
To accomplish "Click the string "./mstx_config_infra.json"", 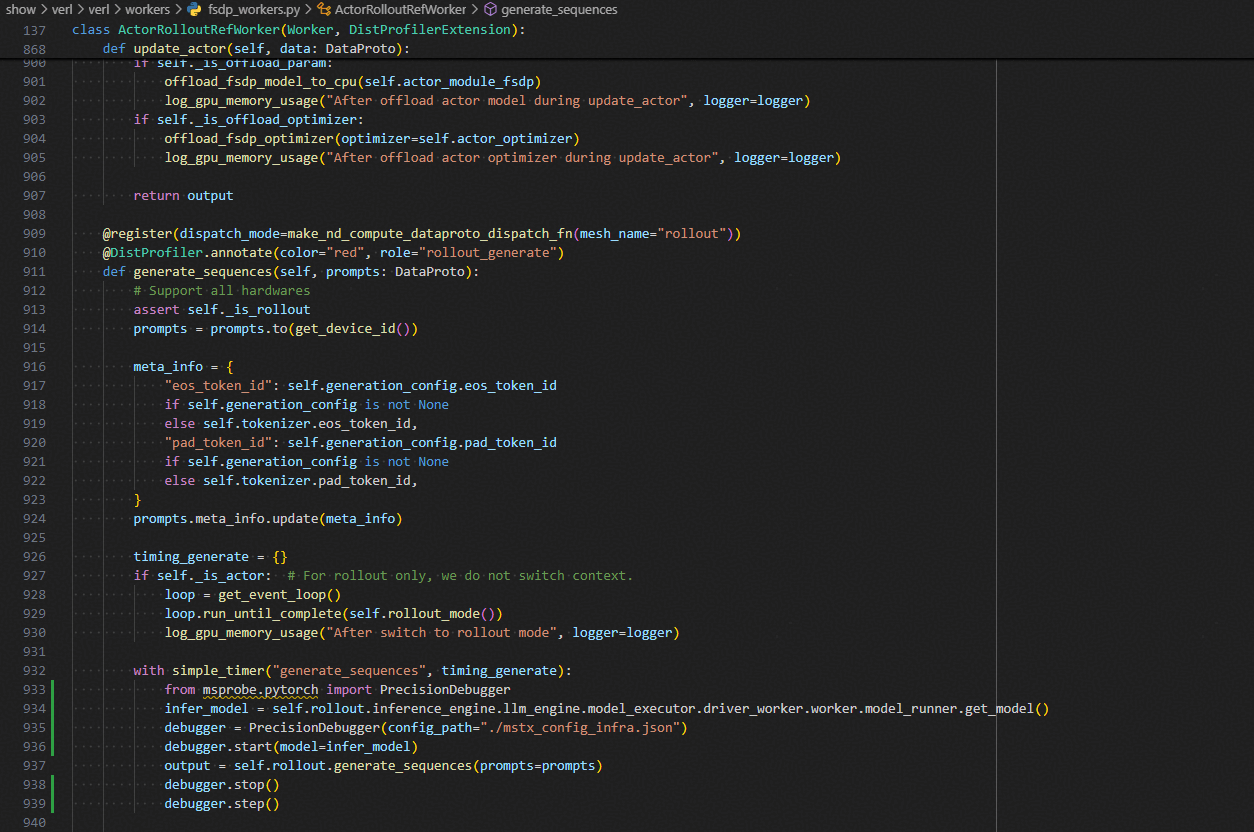I will [x=579, y=728].
